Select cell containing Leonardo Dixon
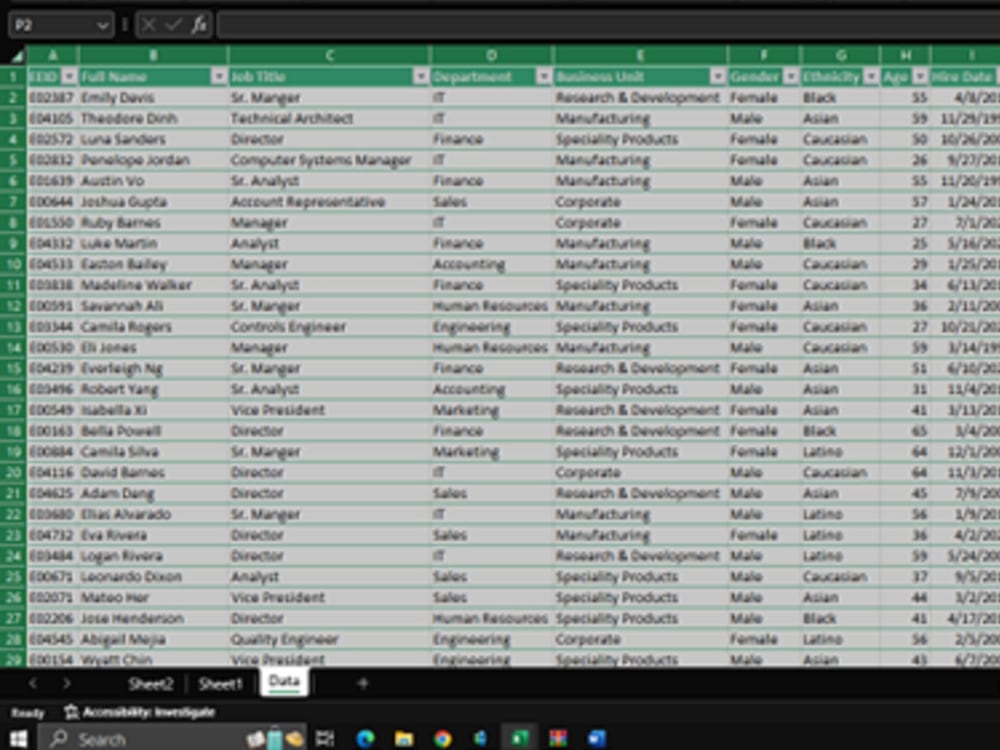The height and width of the screenshot is (750, 1000). [x=153, y=577]
